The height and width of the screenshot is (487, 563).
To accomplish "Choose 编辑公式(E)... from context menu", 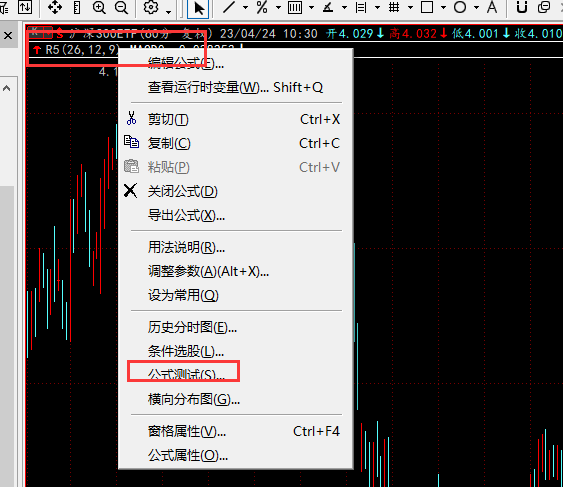I will (x=236, y=63).
